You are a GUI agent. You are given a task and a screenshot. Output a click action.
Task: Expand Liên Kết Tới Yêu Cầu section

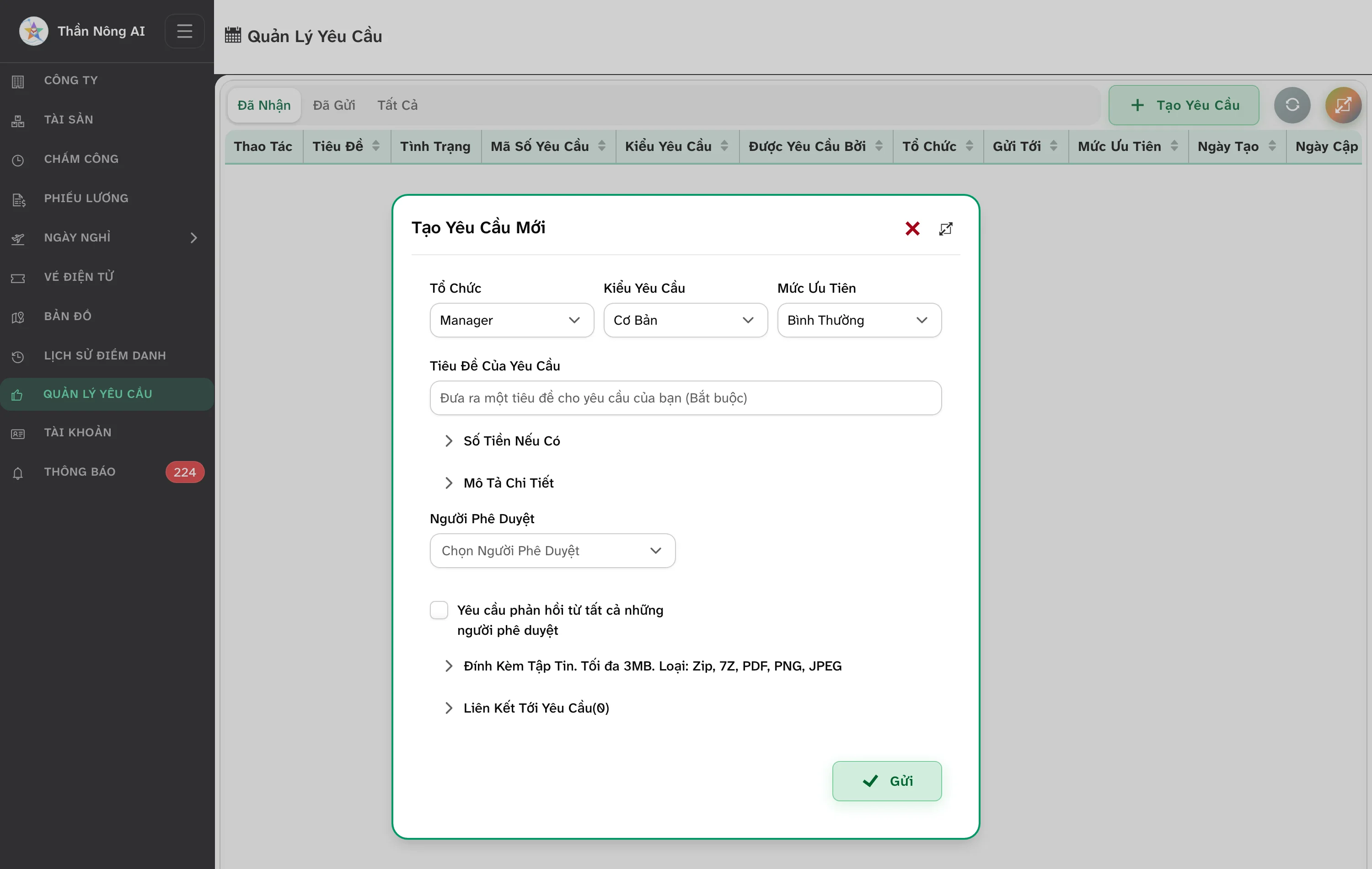pyautogui.click(x=526, y=708)
